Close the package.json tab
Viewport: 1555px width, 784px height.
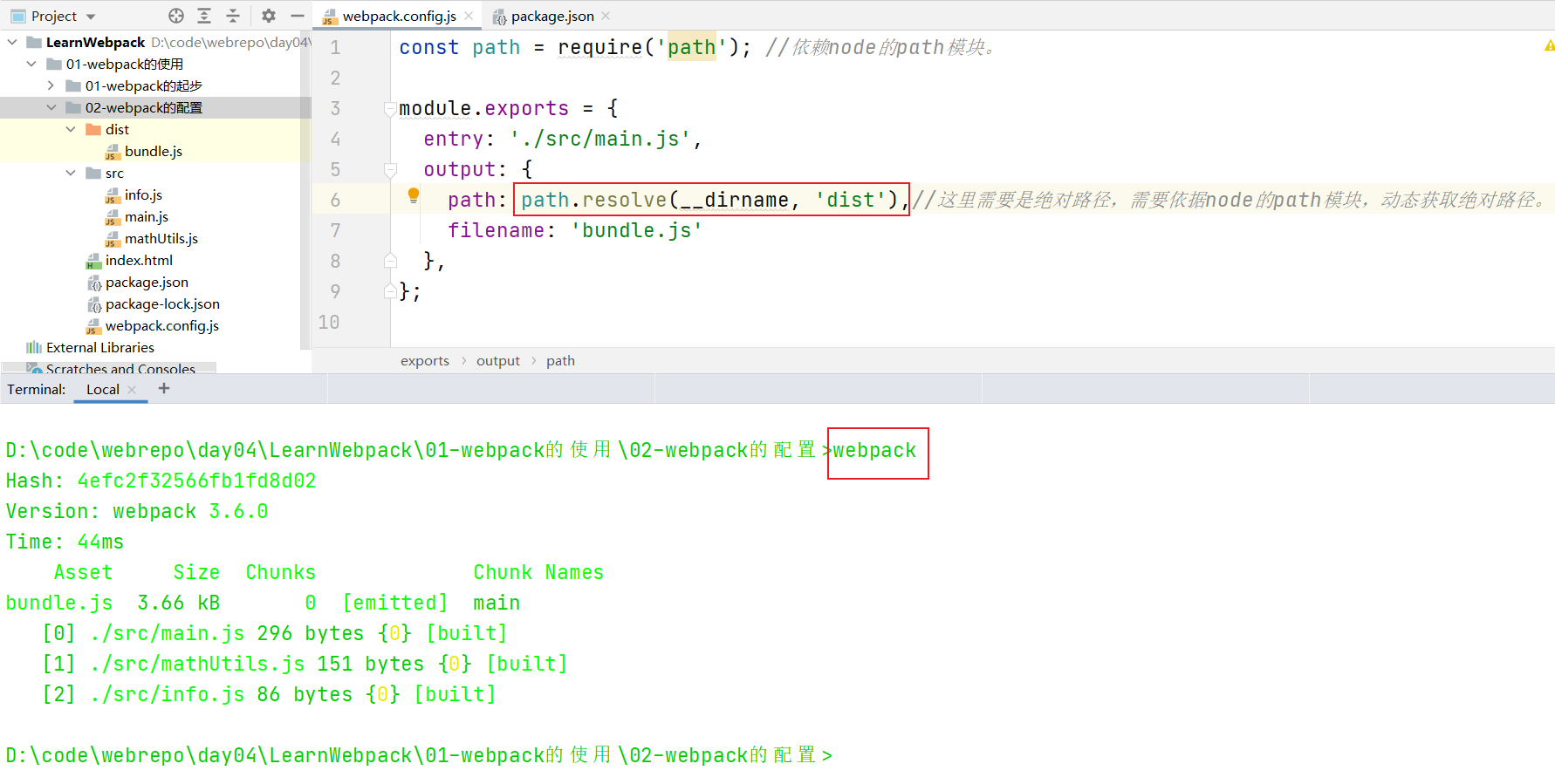click(x=606, y=16)
